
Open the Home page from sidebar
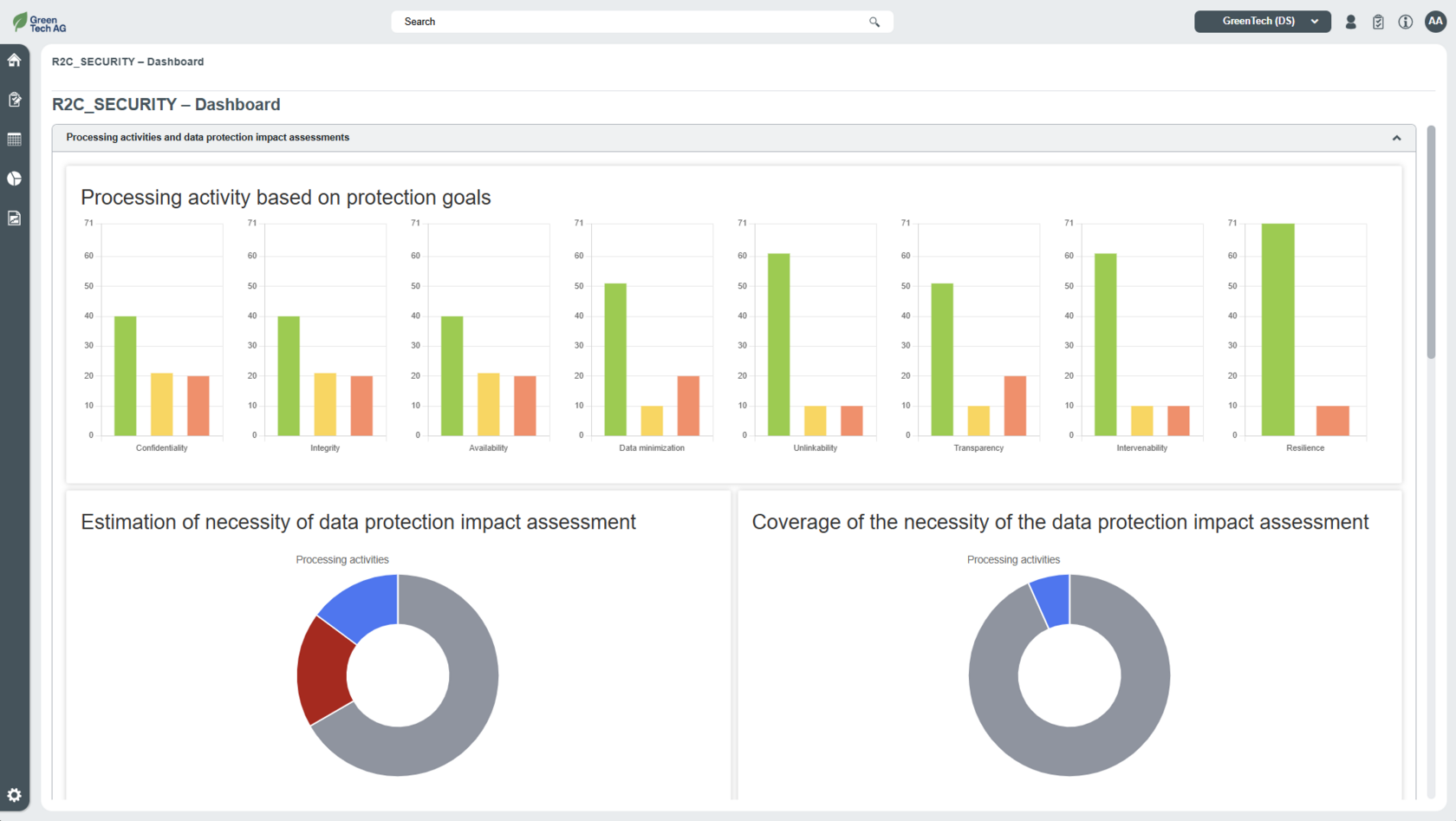(x=15, y=60)
